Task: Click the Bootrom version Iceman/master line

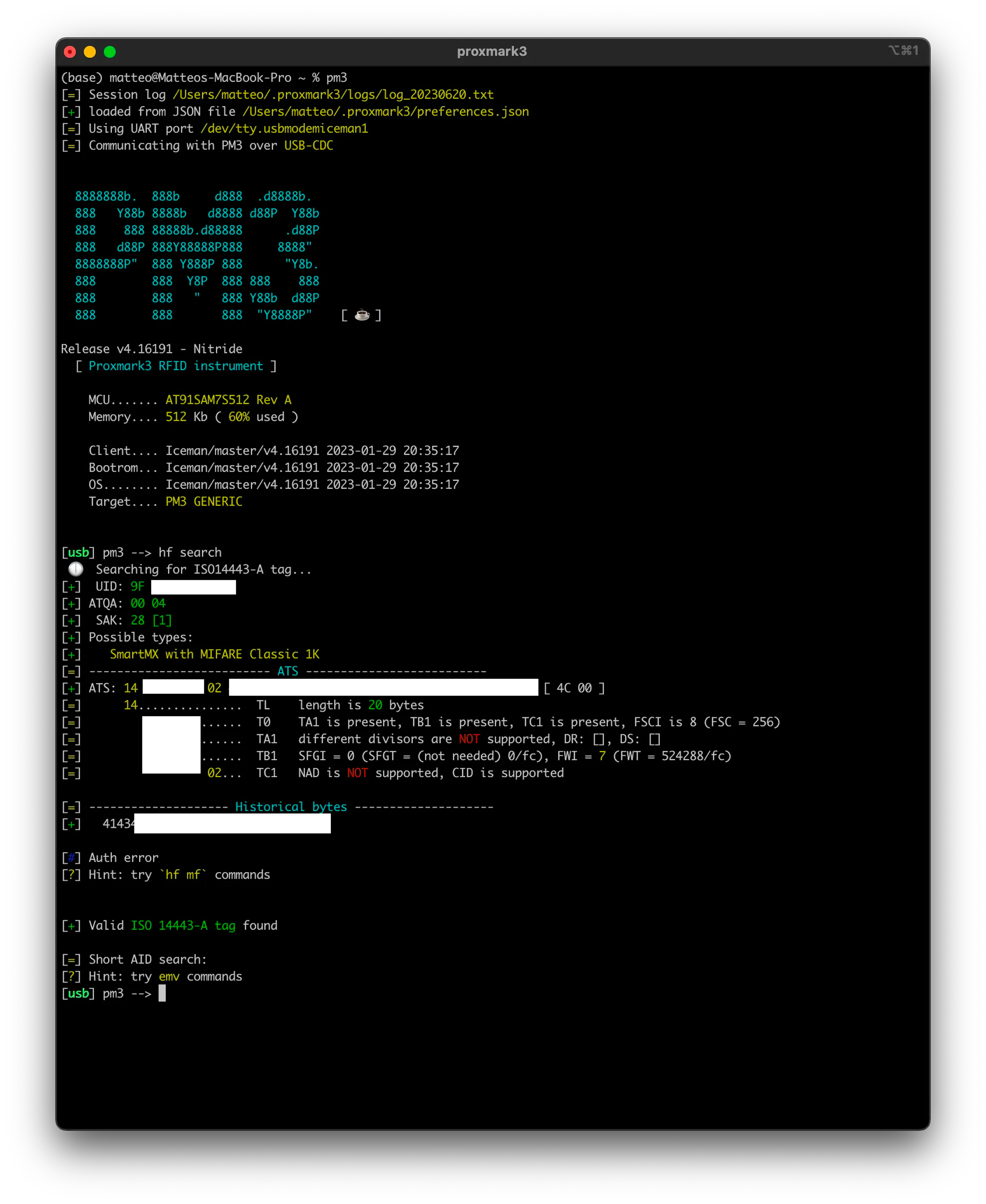Action: click(274, 468)
